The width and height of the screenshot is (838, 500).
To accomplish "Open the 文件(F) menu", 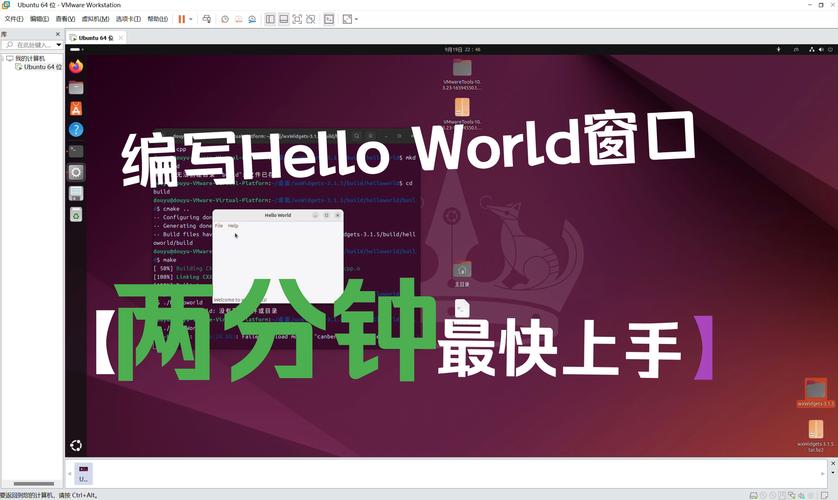I will point(14,19).
